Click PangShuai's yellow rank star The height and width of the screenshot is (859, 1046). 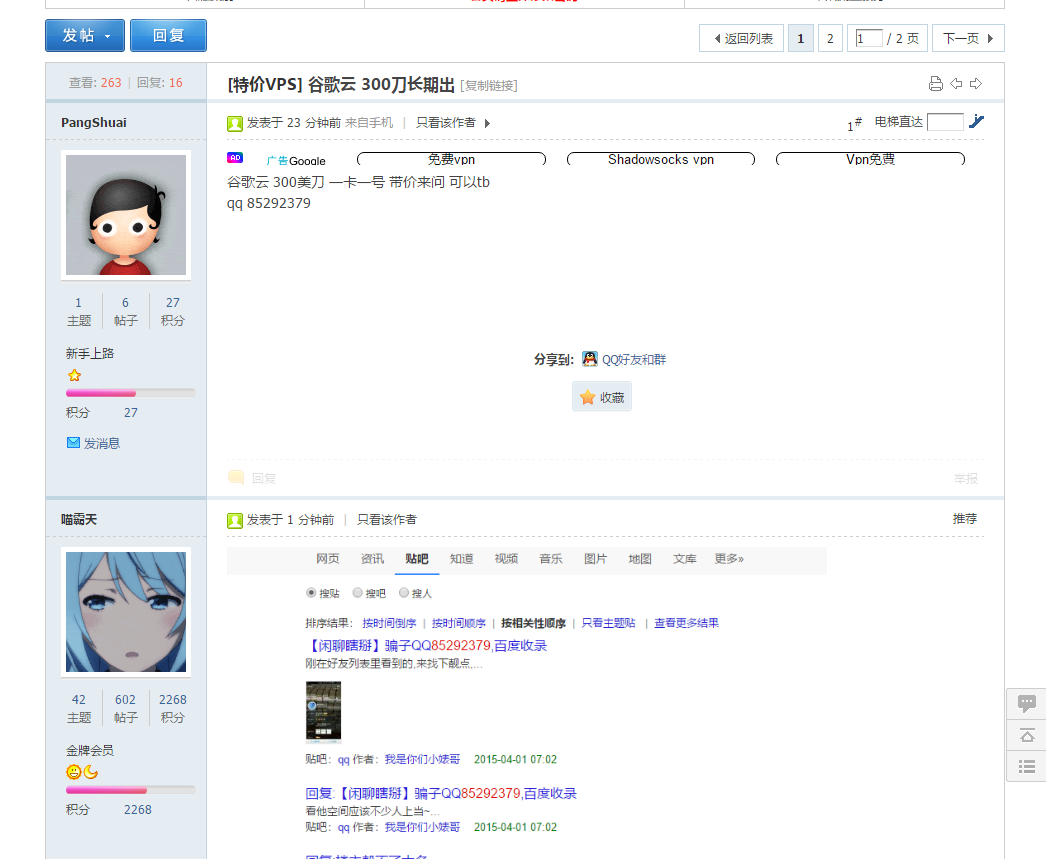point(74,375)
